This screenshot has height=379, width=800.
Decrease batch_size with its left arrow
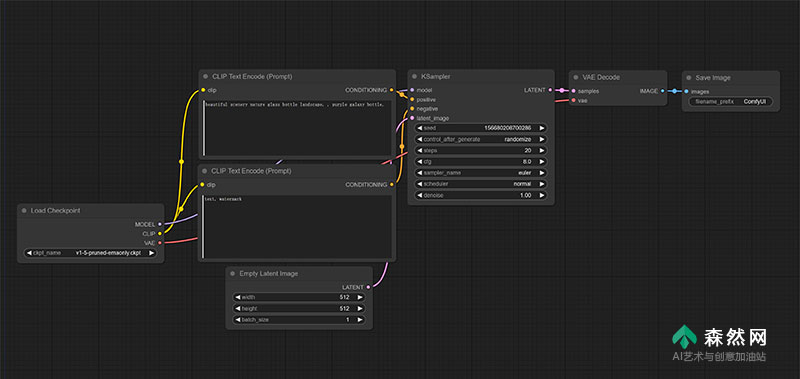click(238, 320)
